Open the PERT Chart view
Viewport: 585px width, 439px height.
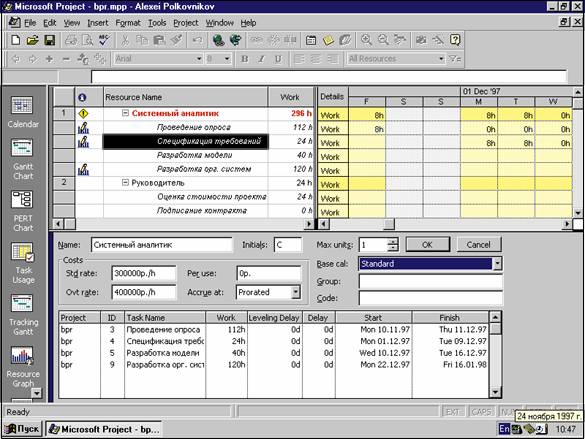pyautogui.click(x=22, y=211)
